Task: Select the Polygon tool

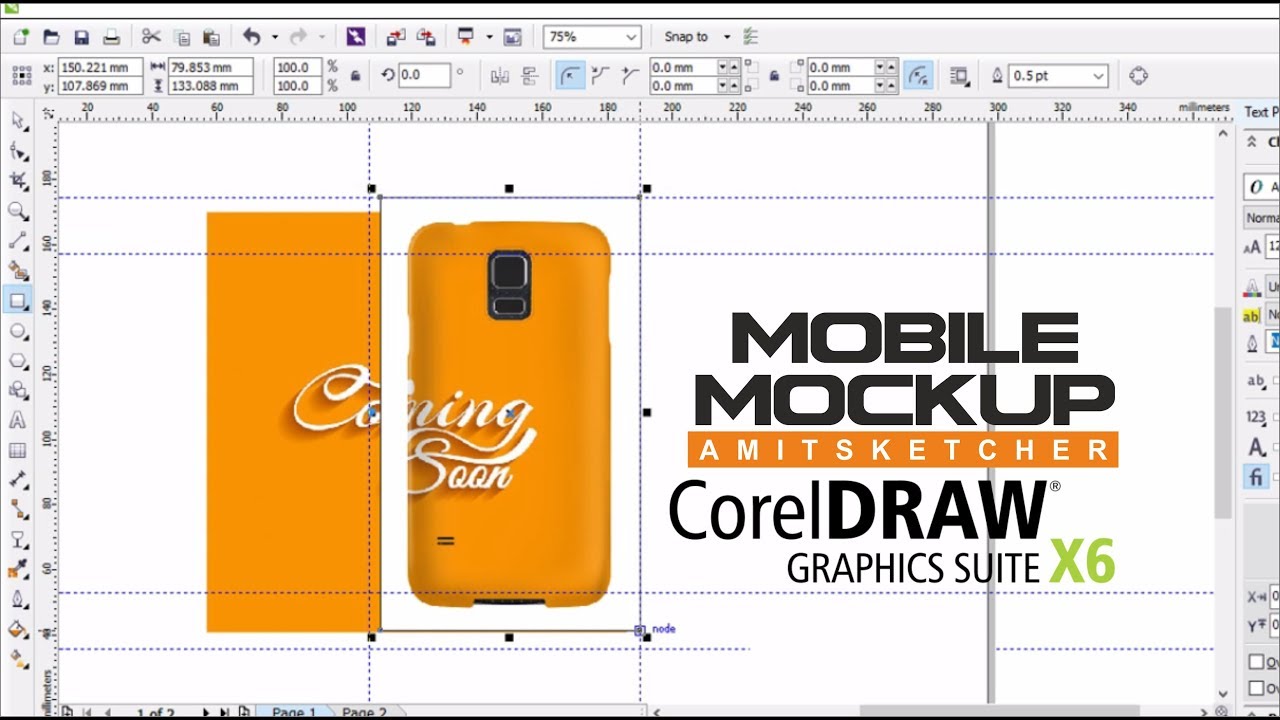Action: (18, 360)
